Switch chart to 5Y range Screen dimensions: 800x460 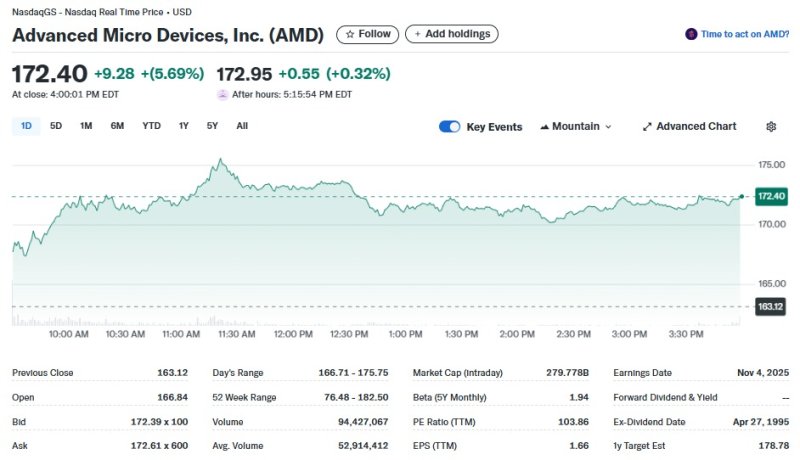[212, 126]
